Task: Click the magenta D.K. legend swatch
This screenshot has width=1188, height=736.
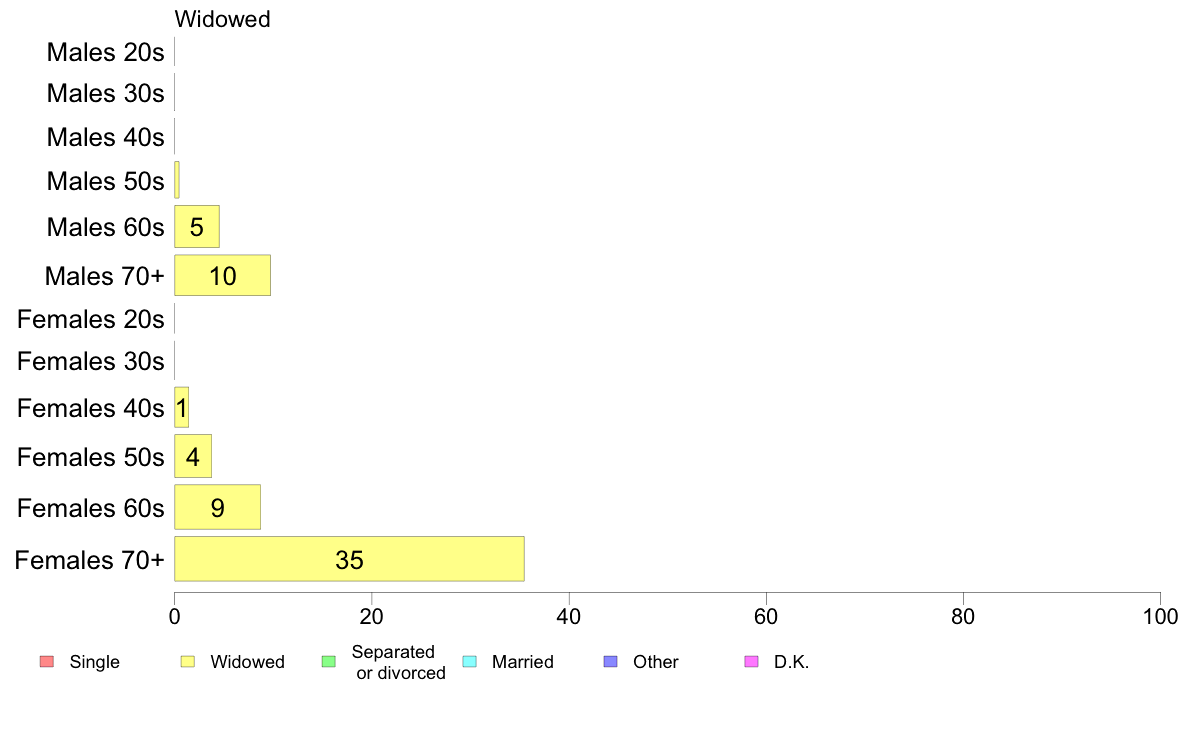Action: (x=752, y=662)
